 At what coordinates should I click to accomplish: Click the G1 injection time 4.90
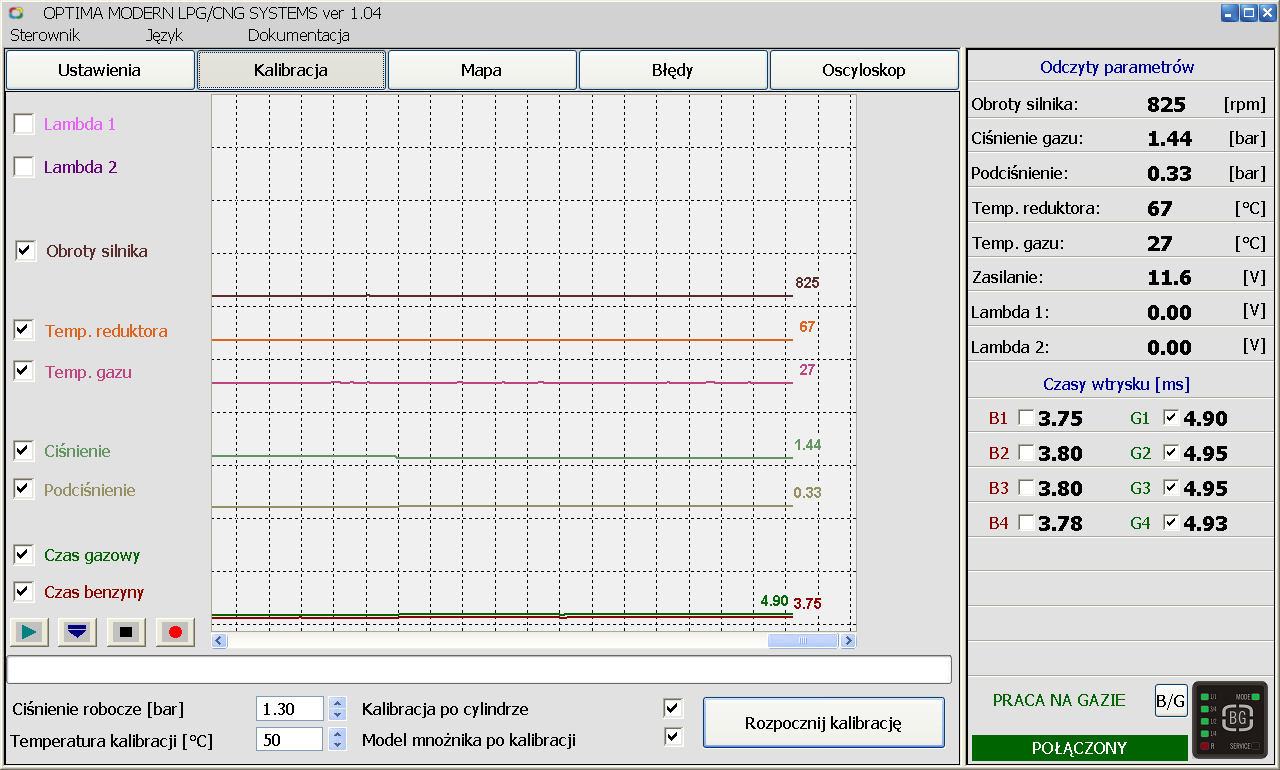(1205, 419)
